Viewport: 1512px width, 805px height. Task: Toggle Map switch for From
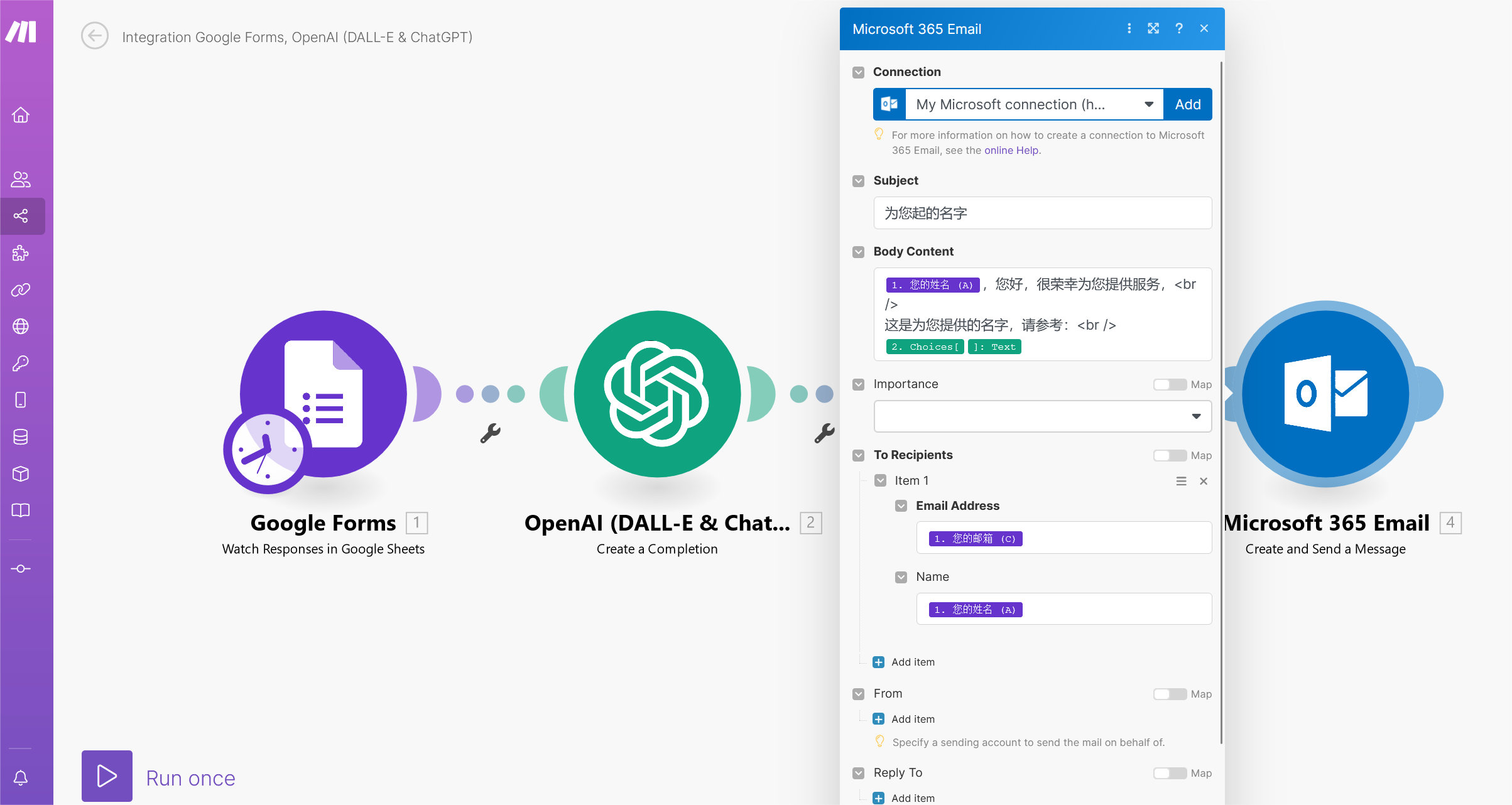[1170, 694]
